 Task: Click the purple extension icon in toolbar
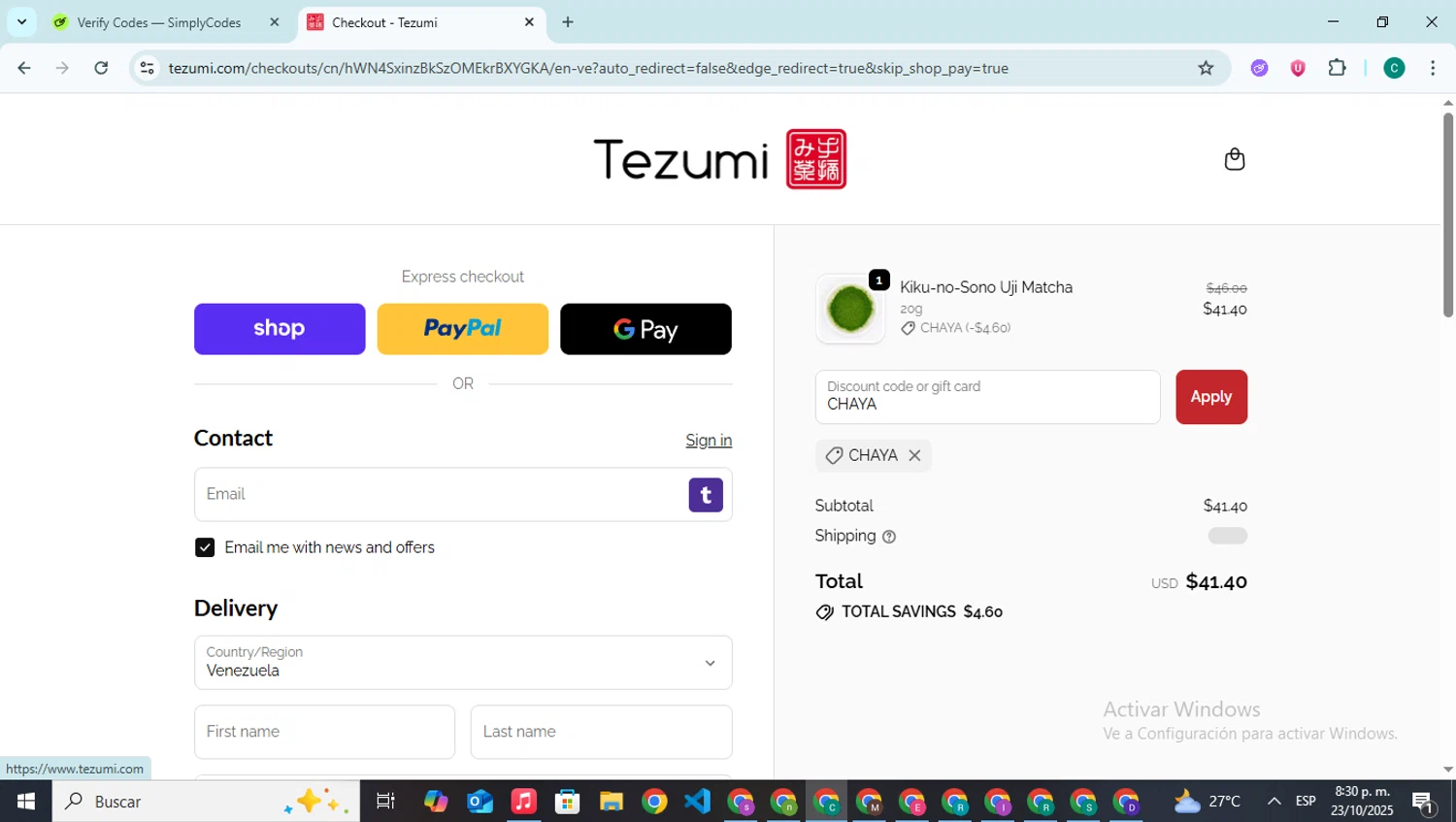pyautogui.click(x=1259, y=68)
